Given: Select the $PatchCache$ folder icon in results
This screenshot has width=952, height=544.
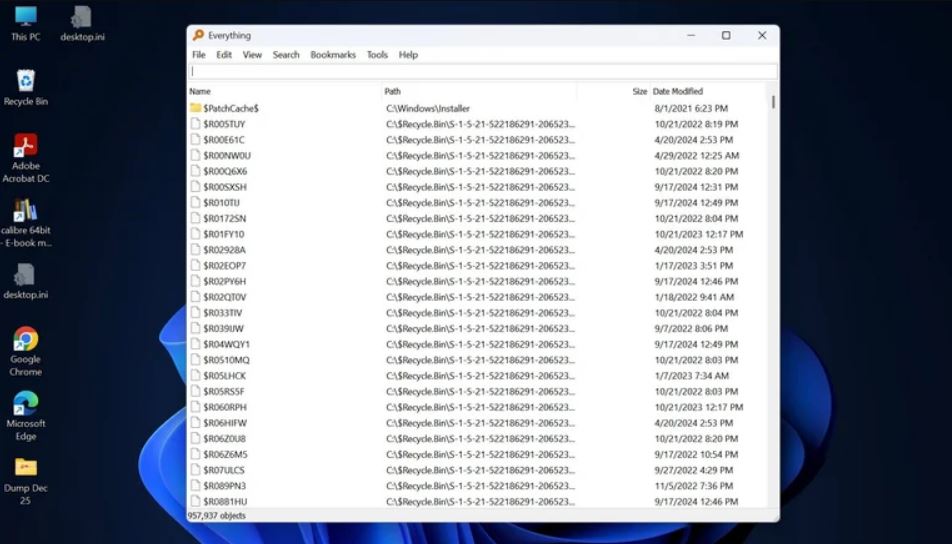Looking at the screenshot, I should coord(196,108).
